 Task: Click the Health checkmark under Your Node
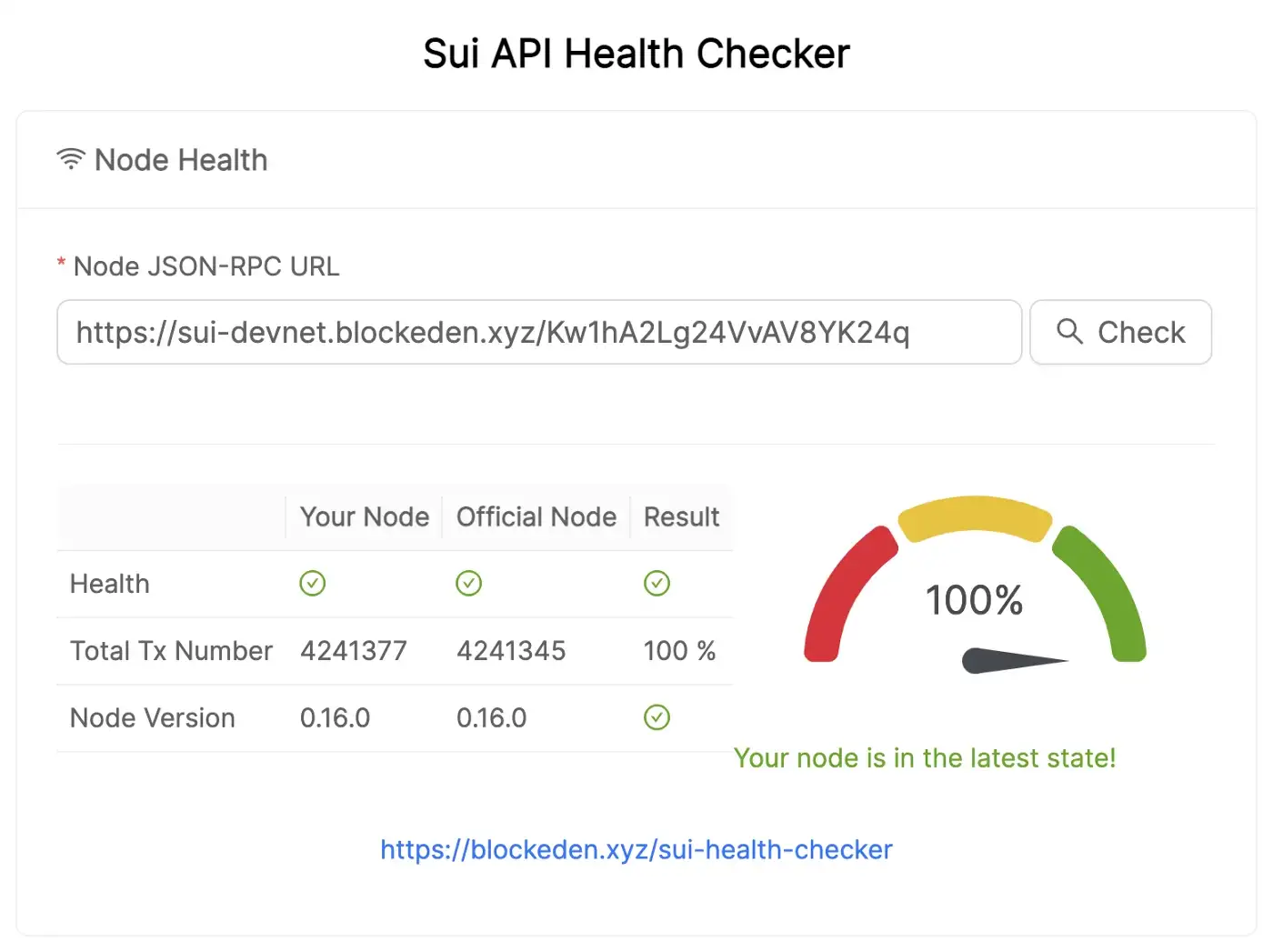(312, 583)
